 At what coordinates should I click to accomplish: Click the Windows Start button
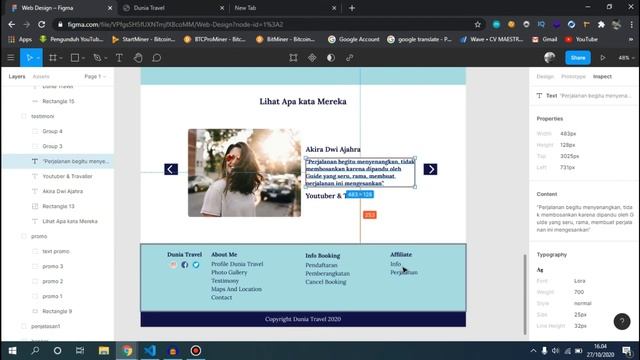(x=12, y=351)
